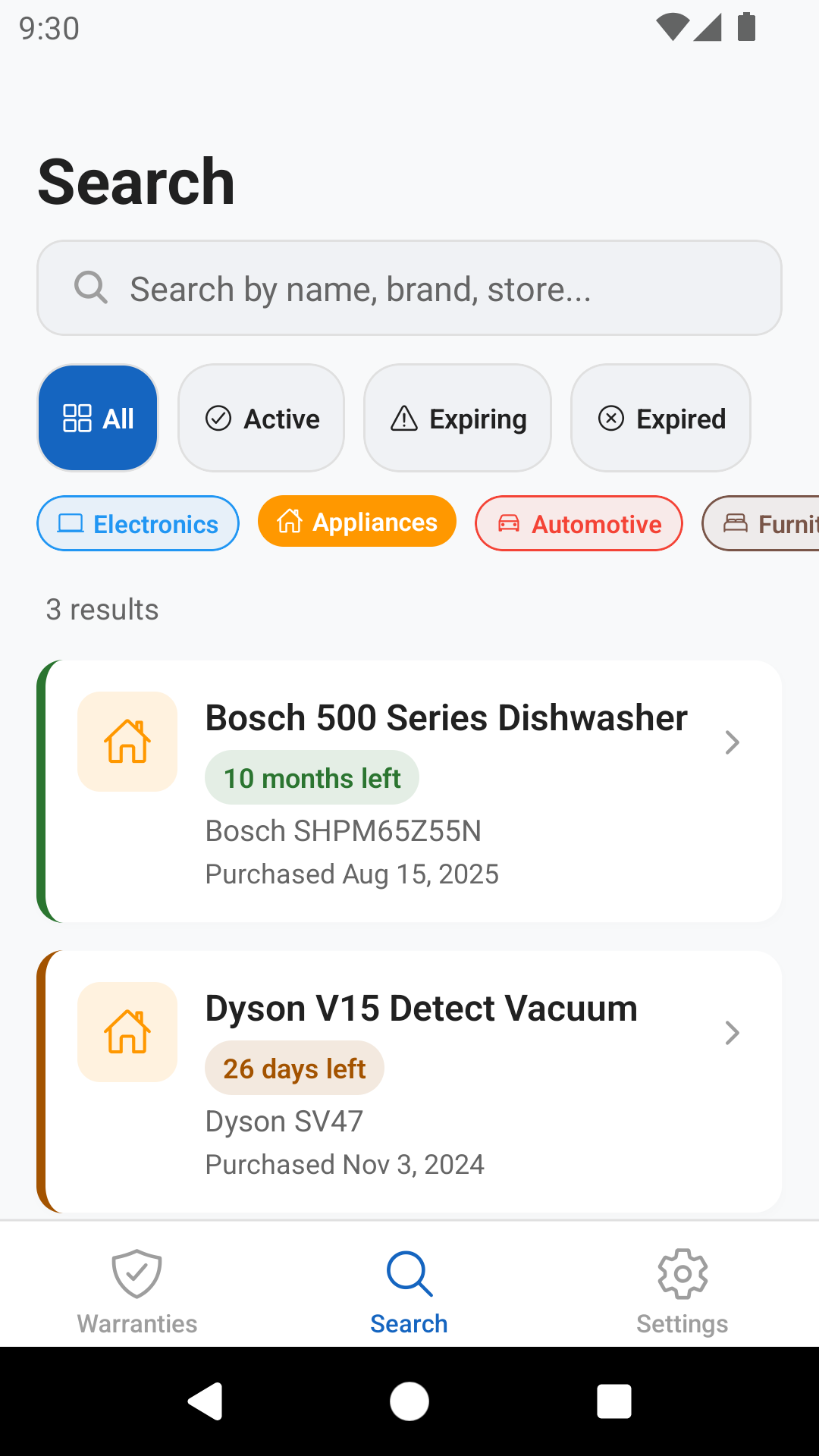Expand Dyson V15 Detect Vacuum chevron
The height and width of the screenshot is (1456, 819).
[732, 1033]
